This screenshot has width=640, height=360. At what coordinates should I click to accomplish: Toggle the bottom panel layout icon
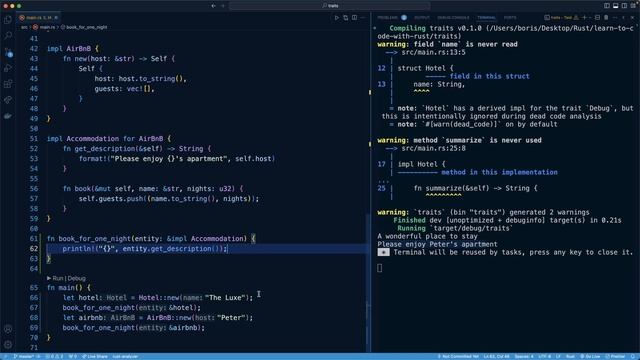(x=616, y=6)
